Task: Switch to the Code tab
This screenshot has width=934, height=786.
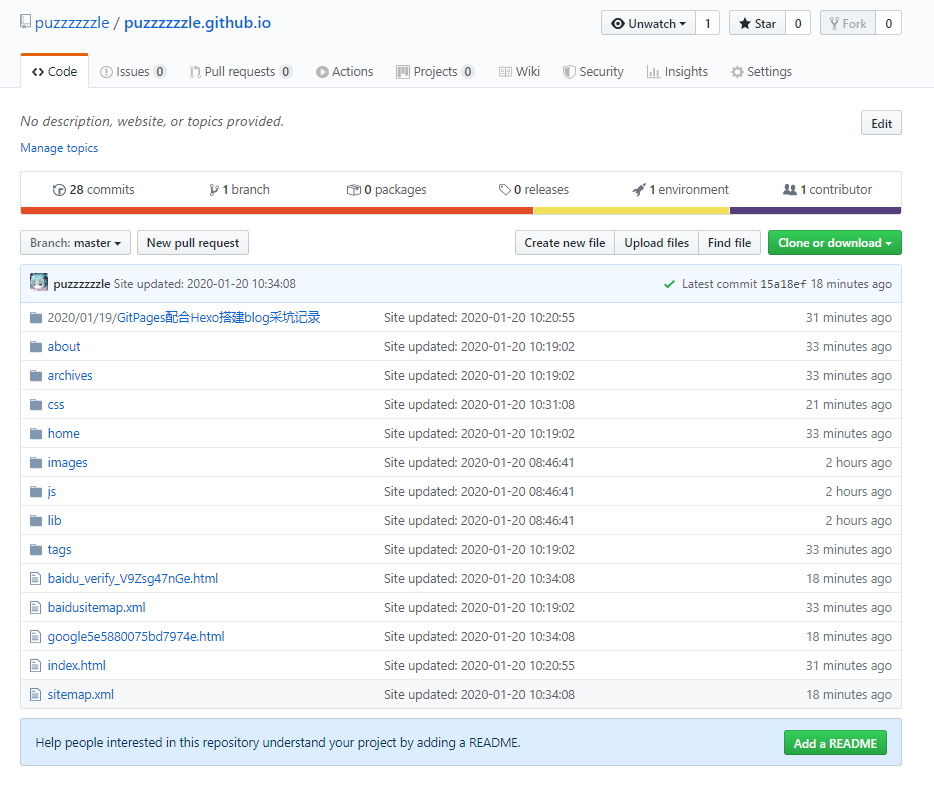Action: [54, 71]
